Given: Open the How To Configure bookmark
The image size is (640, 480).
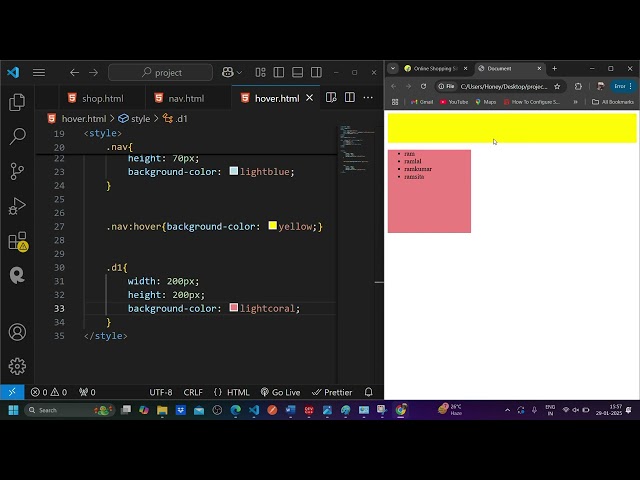Looking at the screenshot, I should tap(532, 102).
